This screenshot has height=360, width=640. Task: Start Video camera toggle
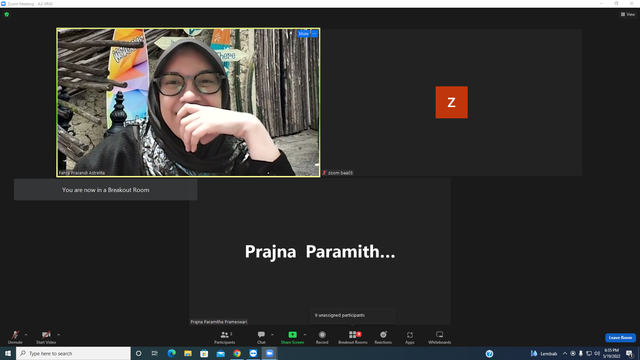coord(46,337)
